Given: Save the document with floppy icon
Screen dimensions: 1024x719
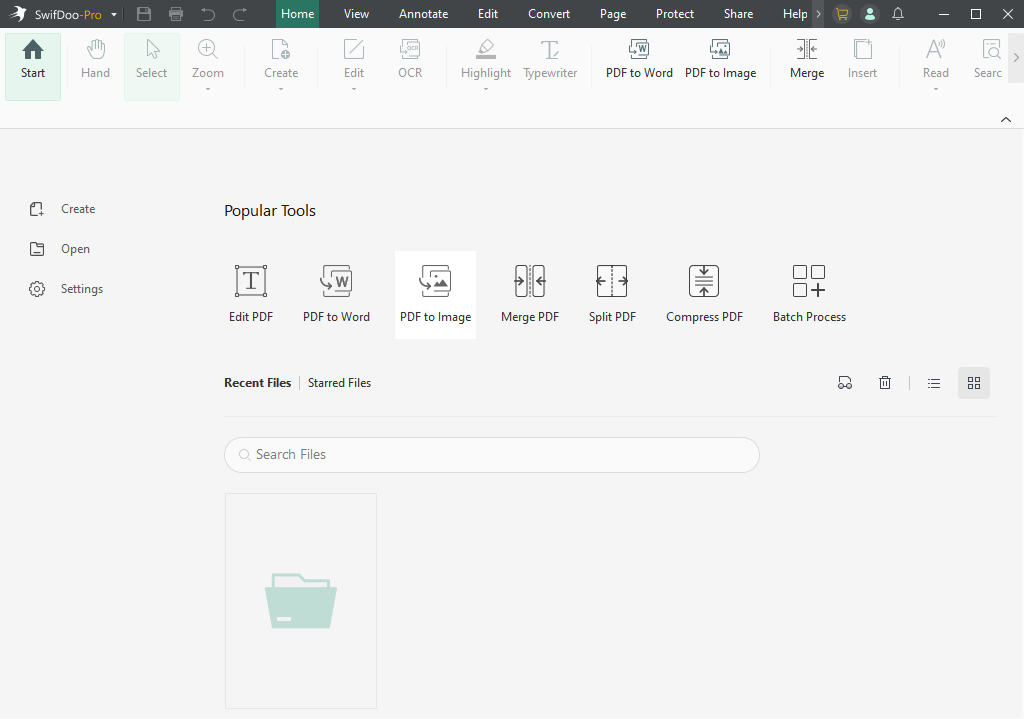Looking at the screenshot, I should point(144,14).
